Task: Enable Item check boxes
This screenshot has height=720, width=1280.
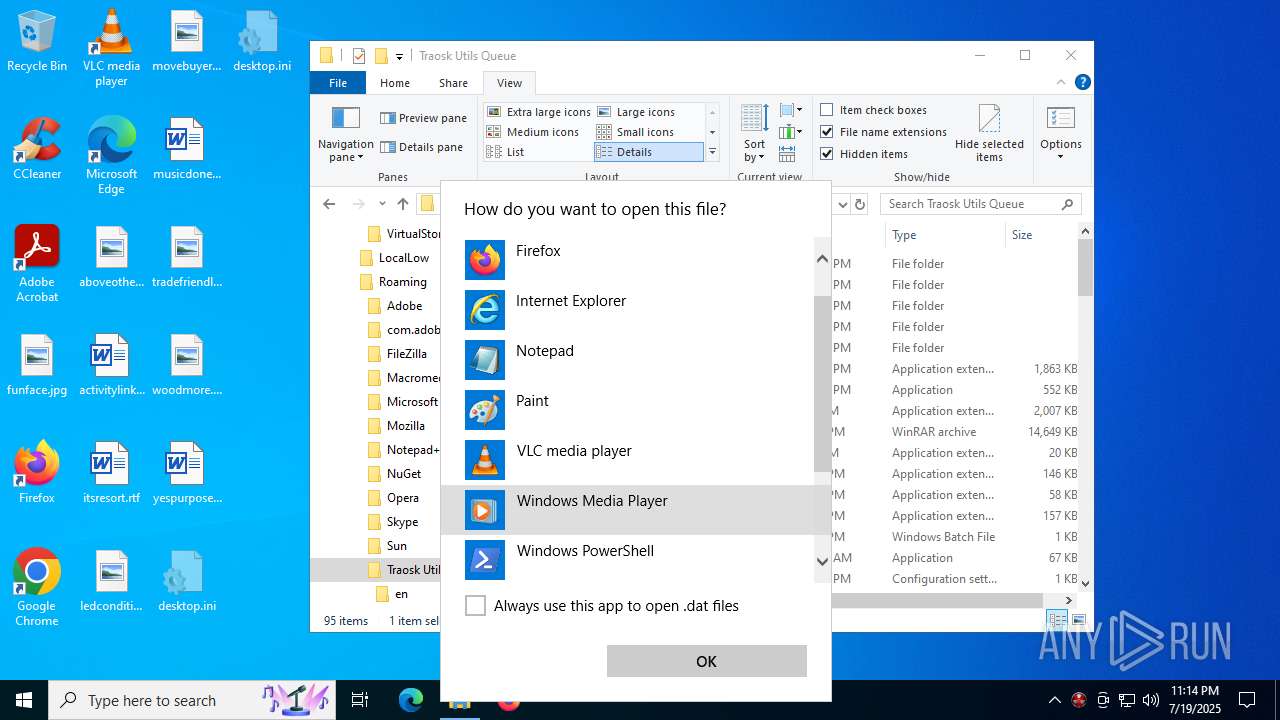Action: click(827, 110)
